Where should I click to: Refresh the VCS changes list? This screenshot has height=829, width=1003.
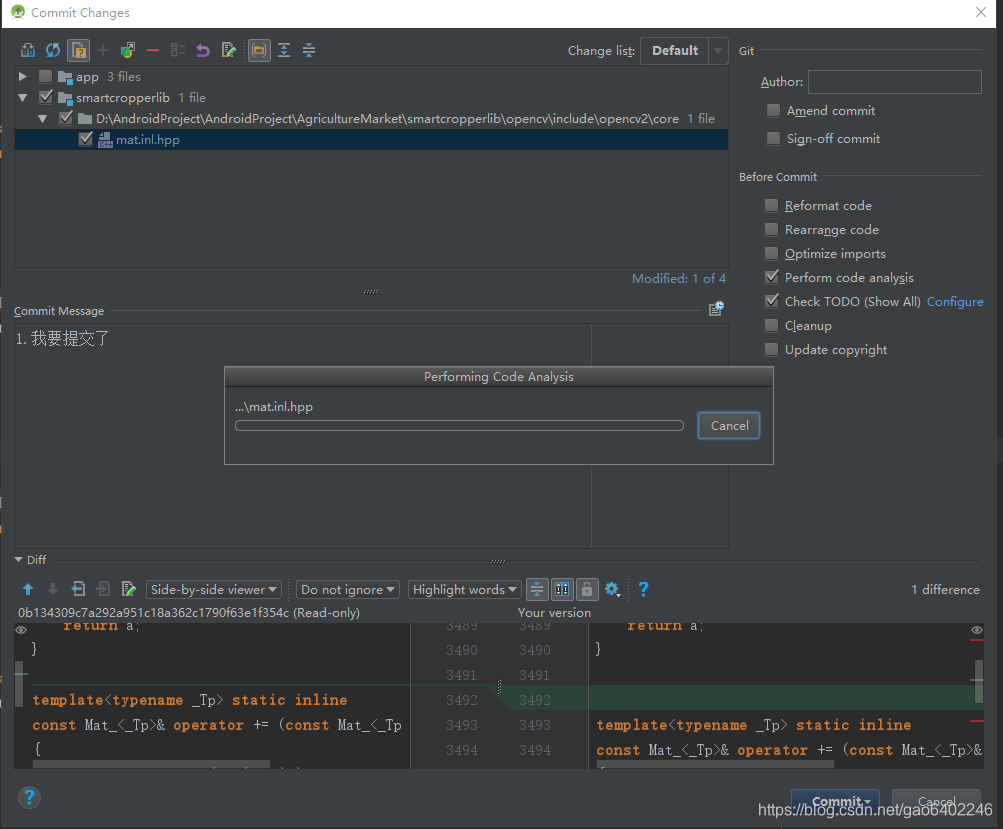(53, 51)
